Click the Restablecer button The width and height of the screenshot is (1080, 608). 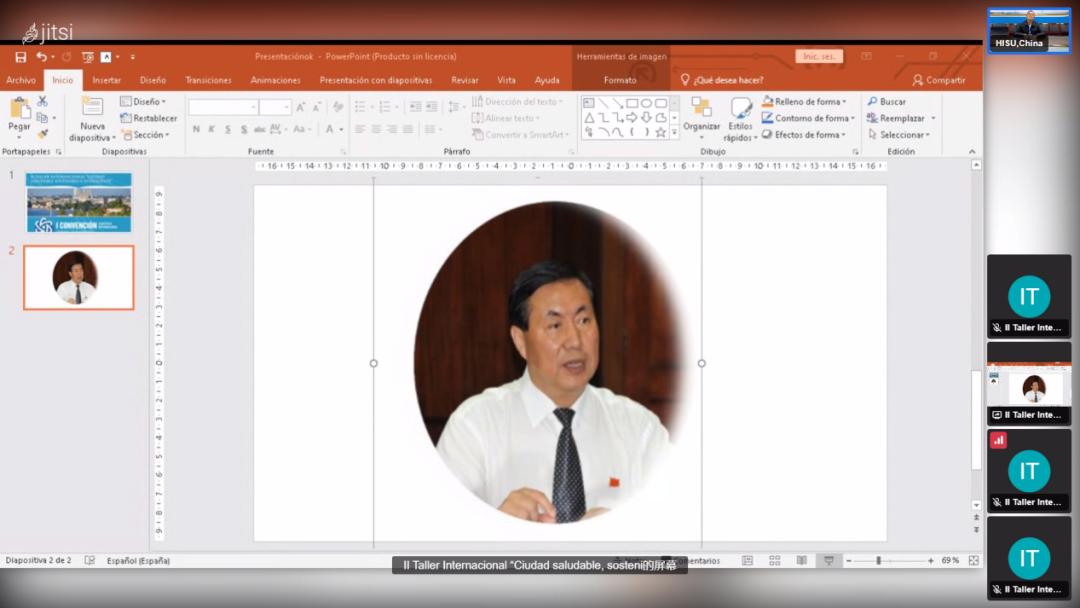(x=149, y=118)
